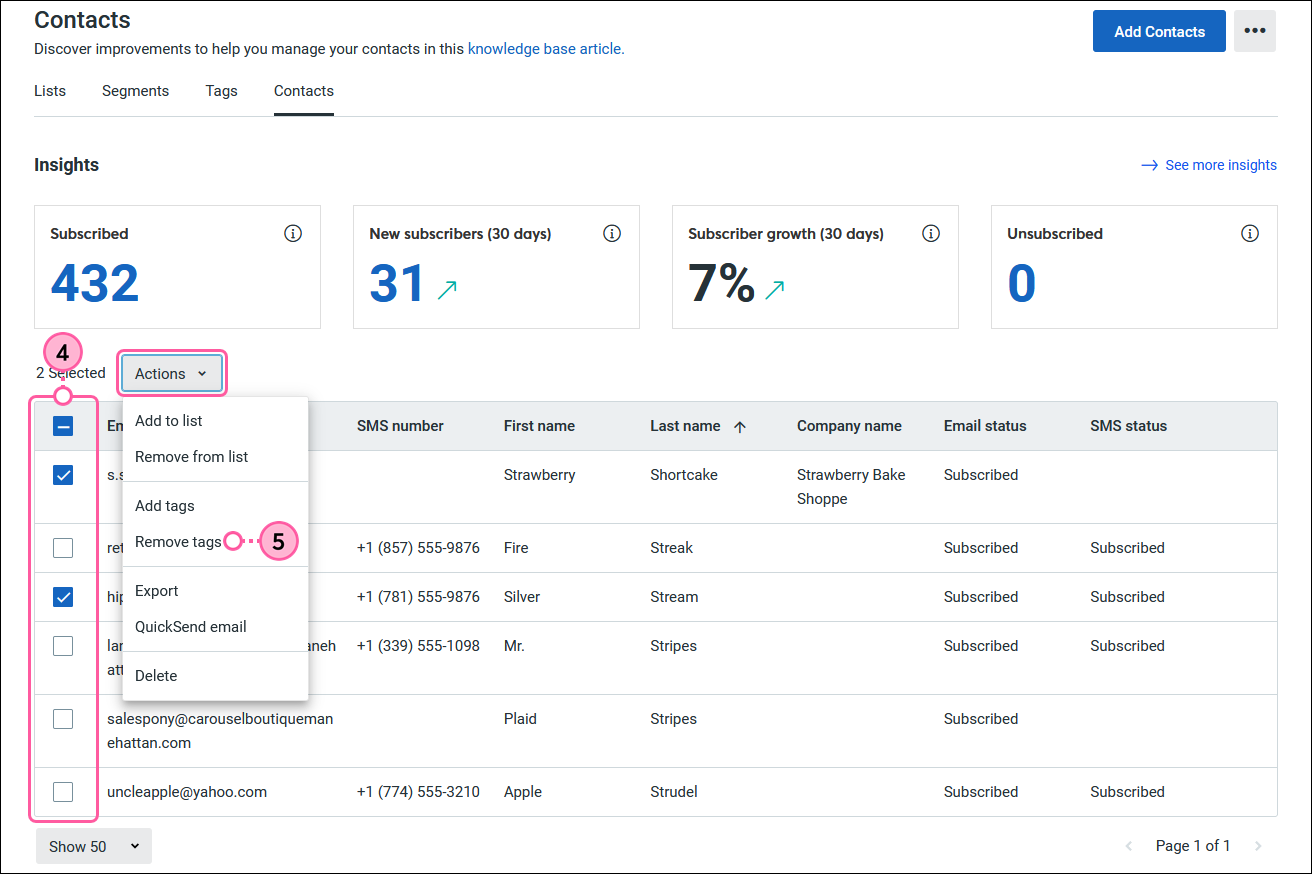Click the Email status column header
This screenshot has height=874, width=1312.
click(985, 426)
